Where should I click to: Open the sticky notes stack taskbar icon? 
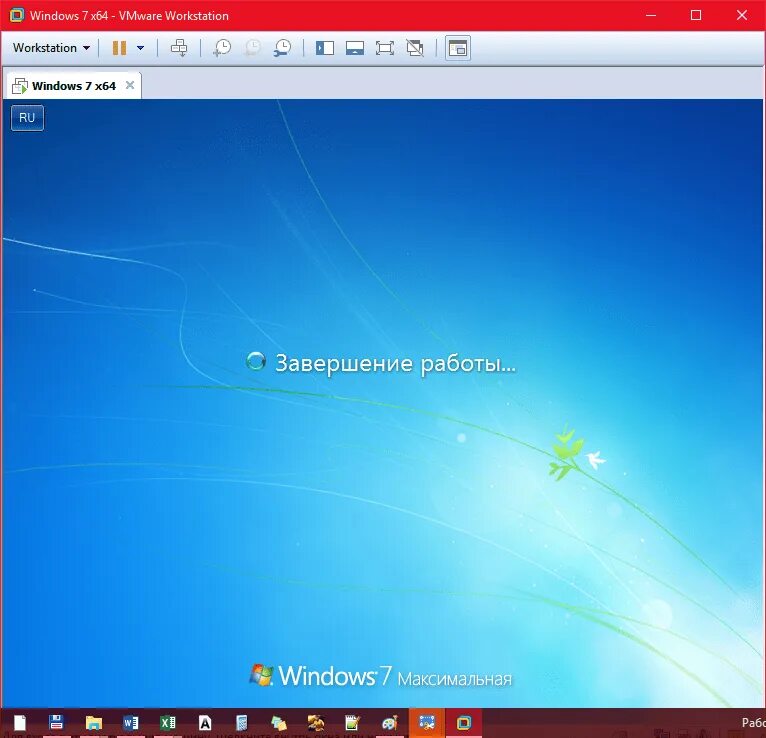pyautogui.click(x=278, y=723)
